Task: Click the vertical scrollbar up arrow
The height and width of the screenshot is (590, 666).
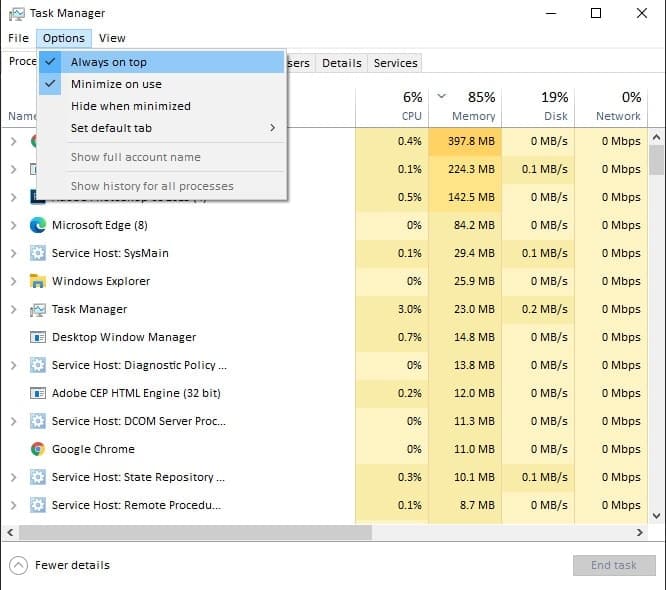Action: tap(657, 137)
